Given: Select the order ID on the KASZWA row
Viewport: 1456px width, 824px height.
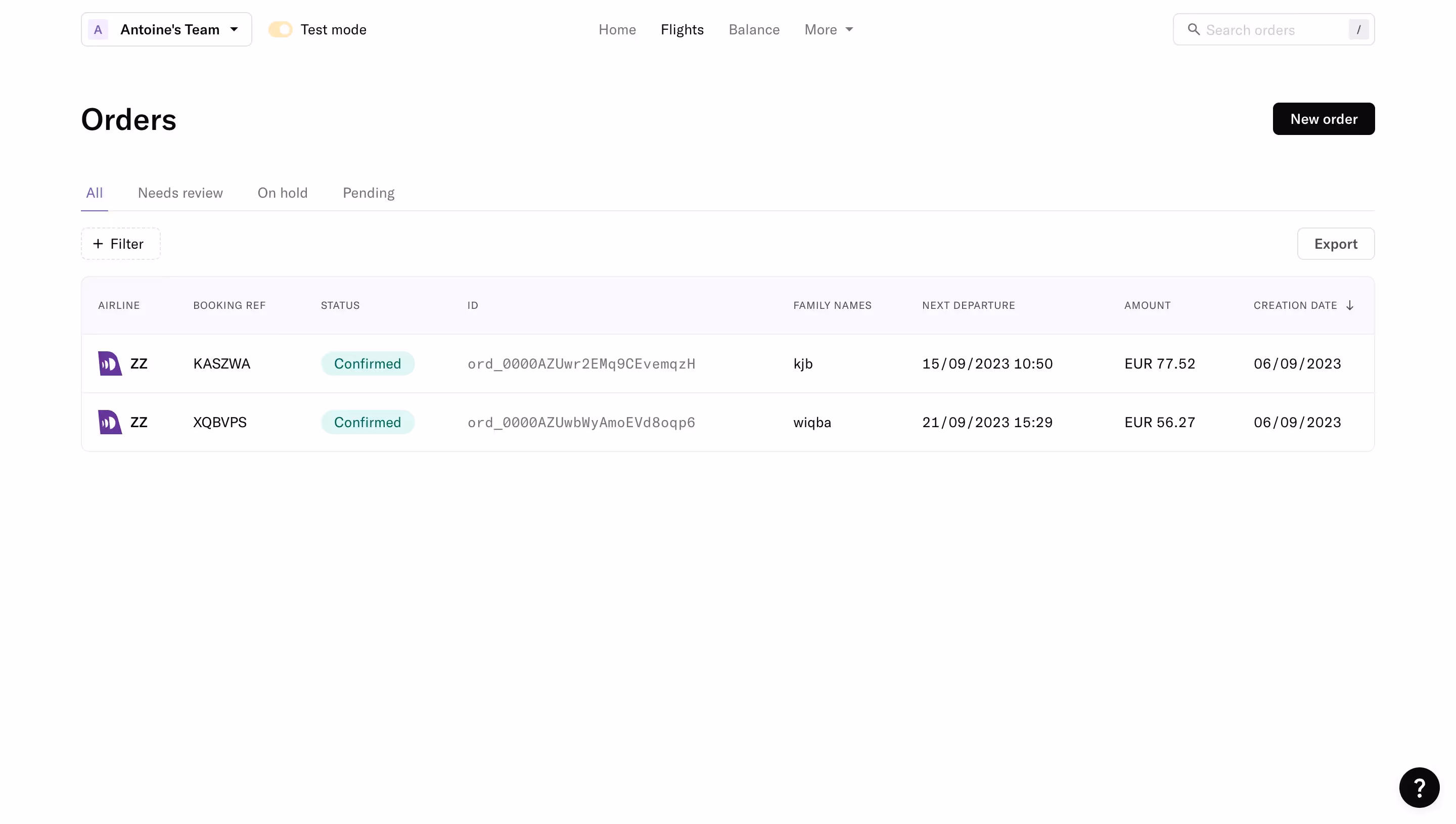Looking at the screenshot, I should click(581, 363).
